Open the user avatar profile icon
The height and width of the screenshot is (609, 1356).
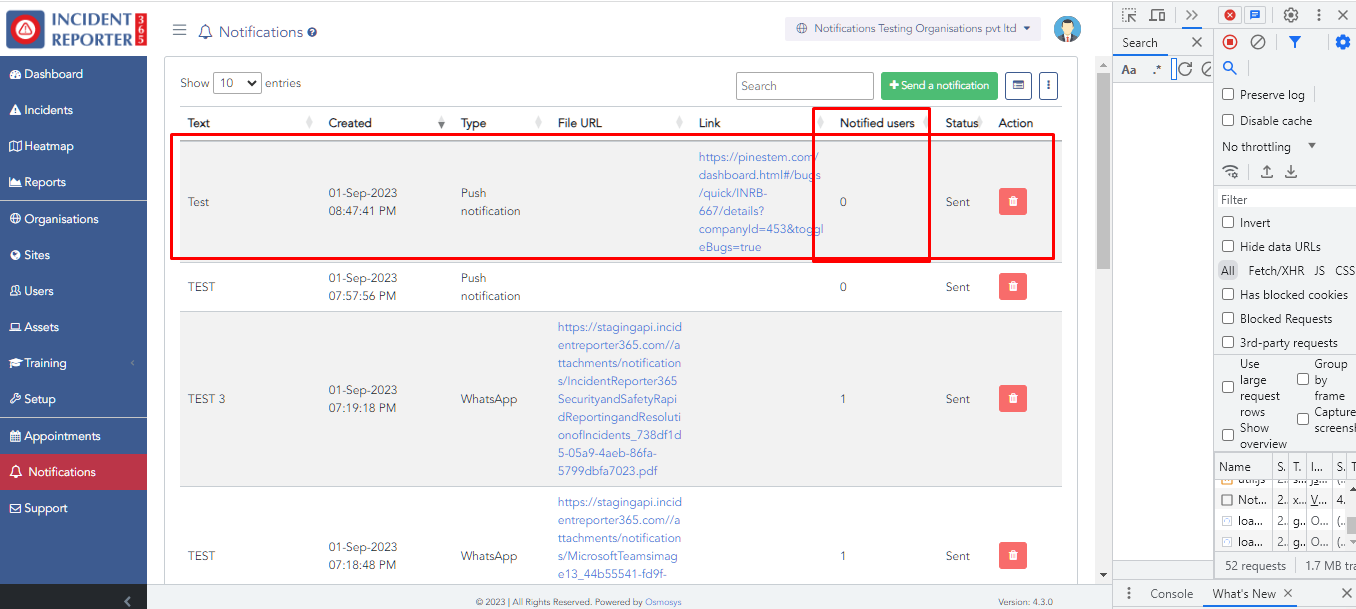[x=1067, y=29]
